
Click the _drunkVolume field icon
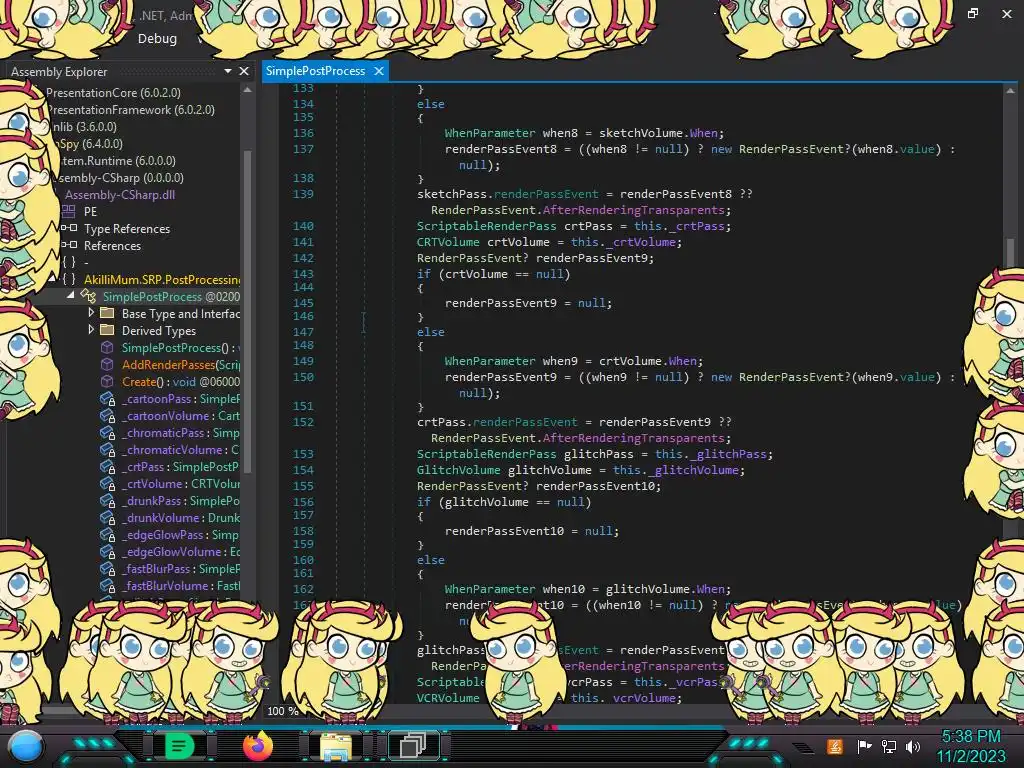click(x=108, y=517)
